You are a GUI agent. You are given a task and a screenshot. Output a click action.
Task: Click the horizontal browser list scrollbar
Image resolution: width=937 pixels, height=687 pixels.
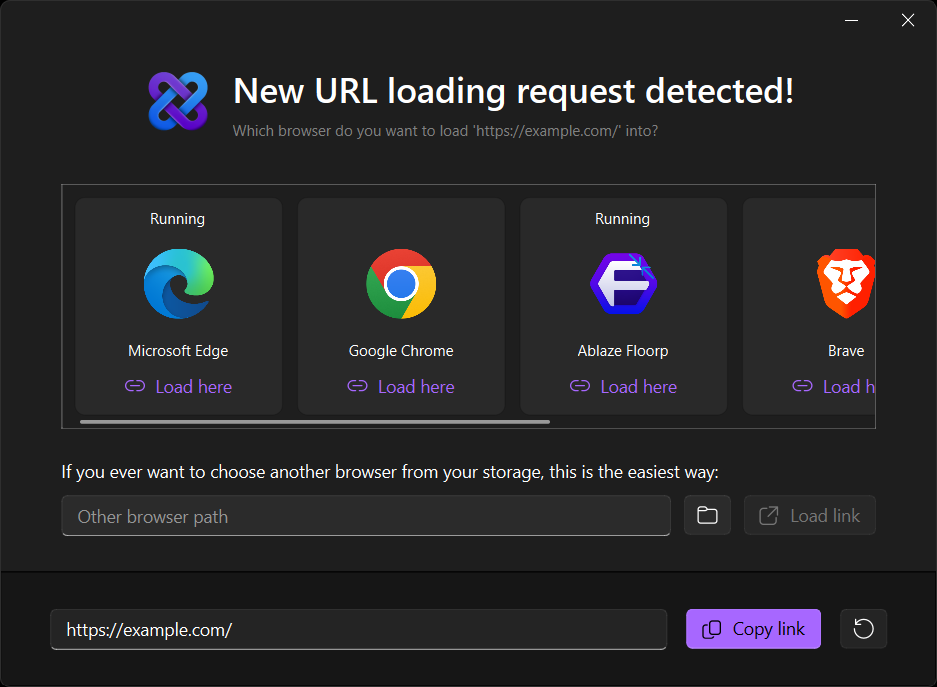[315, 422]
